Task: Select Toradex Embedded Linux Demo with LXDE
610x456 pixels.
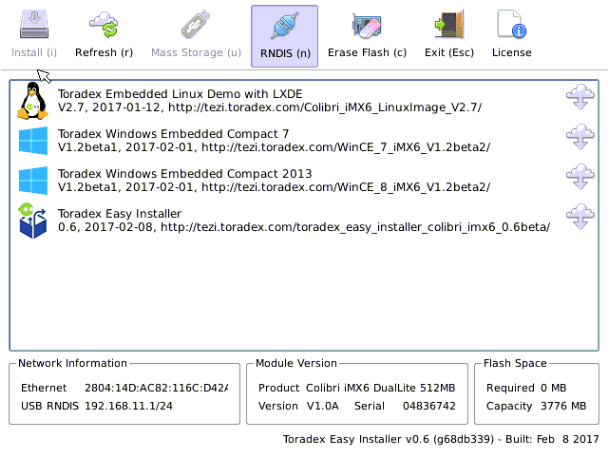Action: pyautogui.click(x=180, y=94)
